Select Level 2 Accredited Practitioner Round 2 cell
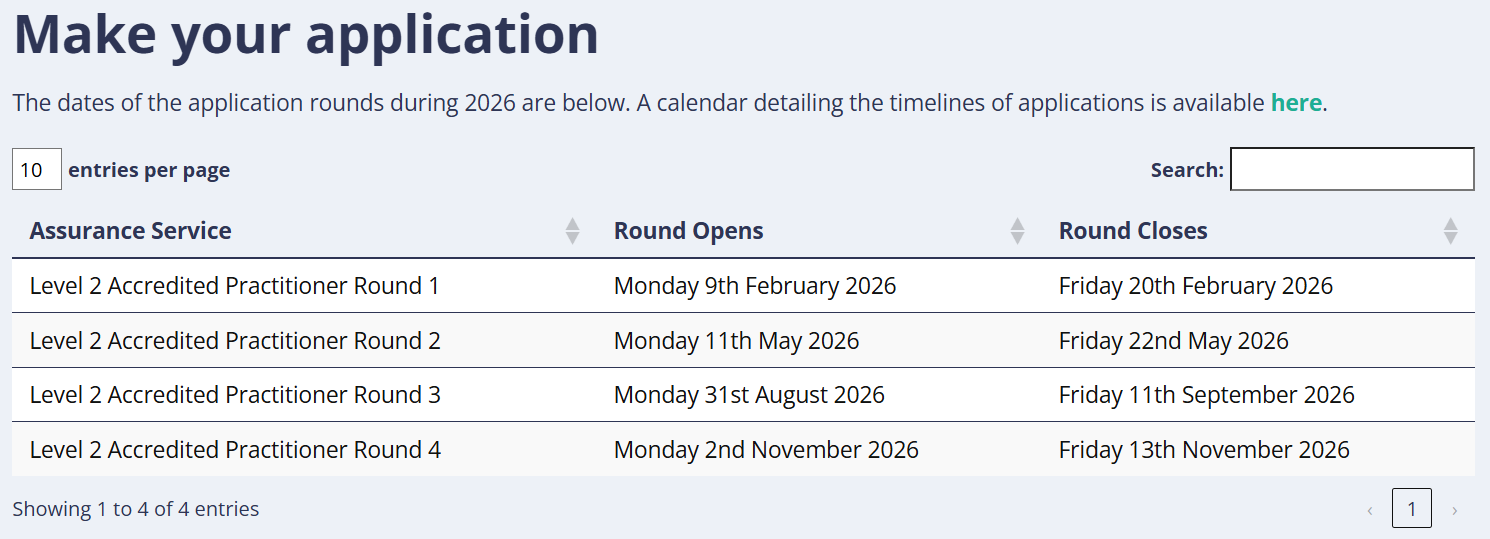Image resolution: width=1490 pixels, height=539 pixels. [235, 341]
